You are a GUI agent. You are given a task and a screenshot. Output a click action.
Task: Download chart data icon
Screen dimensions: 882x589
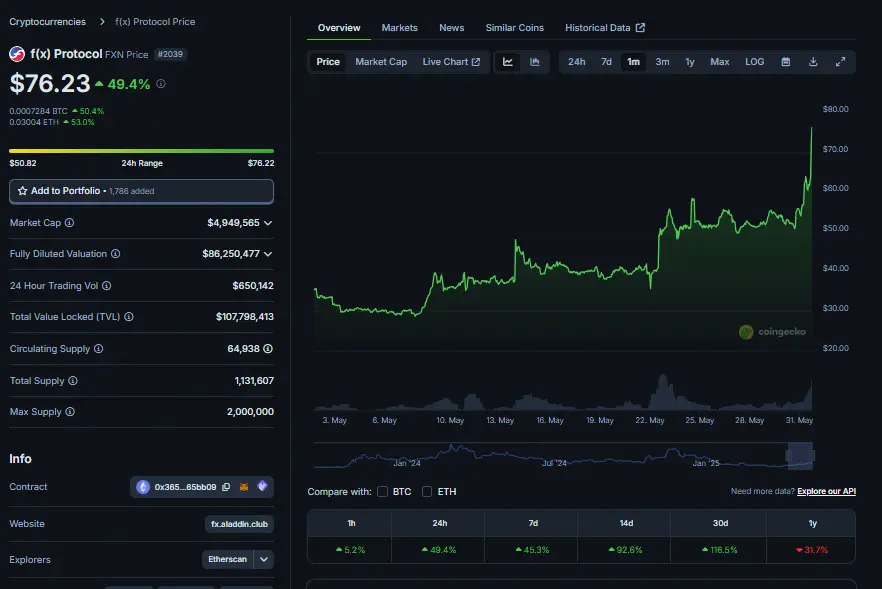pos(813,62)
